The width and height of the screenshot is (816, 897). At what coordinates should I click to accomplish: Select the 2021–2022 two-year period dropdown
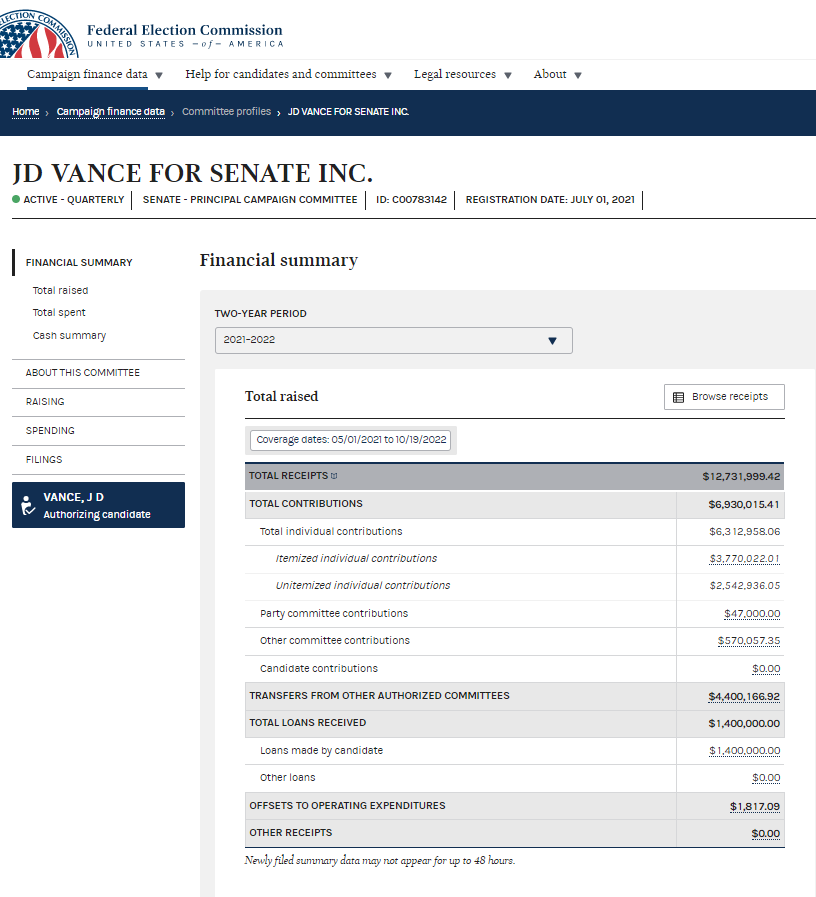393,340
